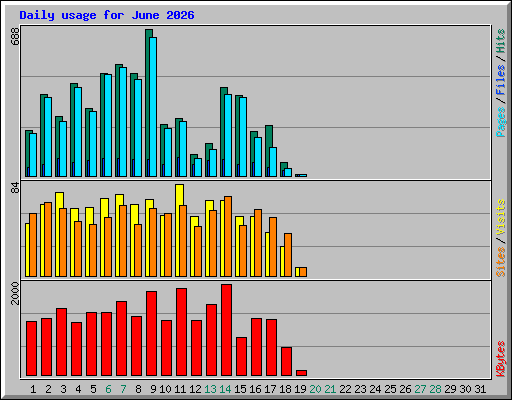512x400 pixels.
Task: Click day 9 on the date axis
Action: 153,389
